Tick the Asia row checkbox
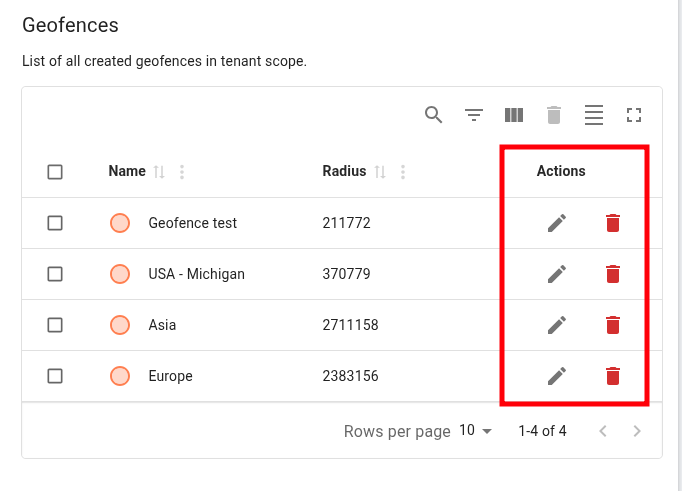This screenshot has height=491, width=682. pyautogui.click(x=55, y=325)
